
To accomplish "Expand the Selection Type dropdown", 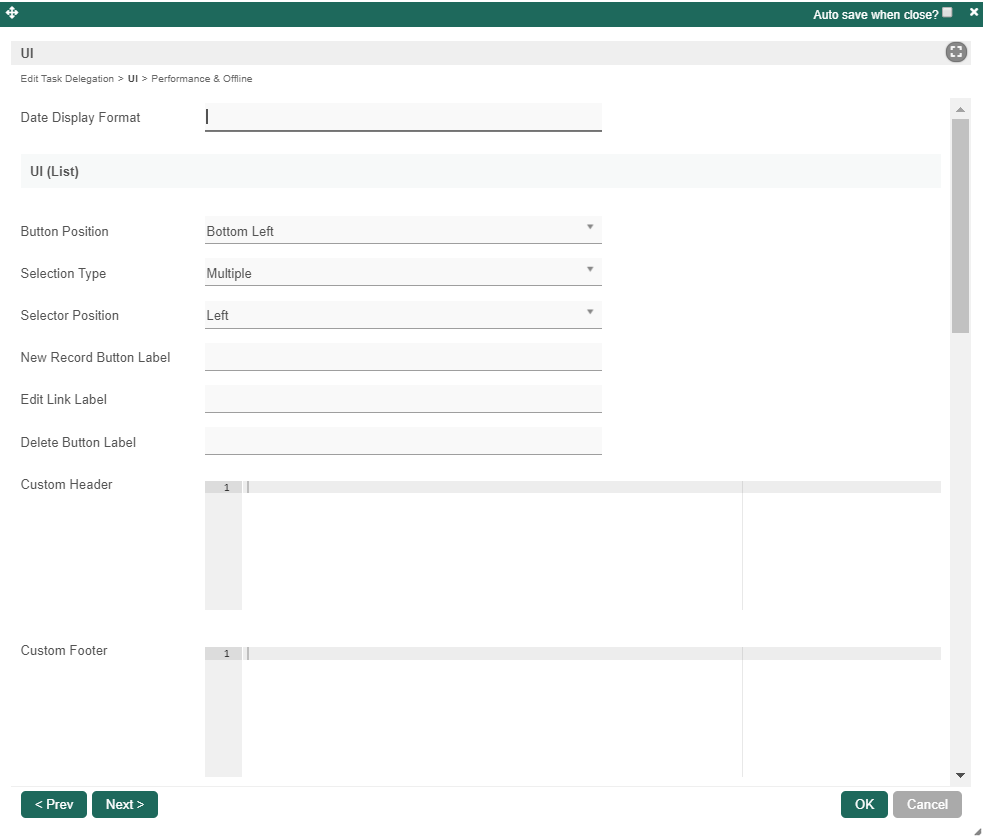I will click(x=403, y=273).
